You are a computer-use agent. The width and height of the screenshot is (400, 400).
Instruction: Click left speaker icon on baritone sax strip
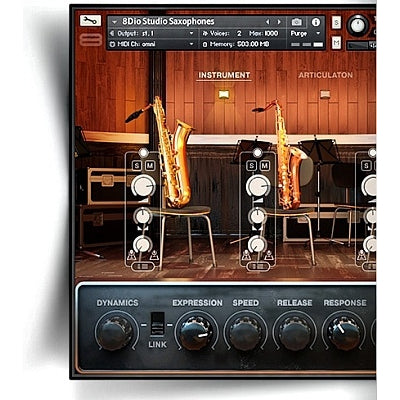click(131, 255)
